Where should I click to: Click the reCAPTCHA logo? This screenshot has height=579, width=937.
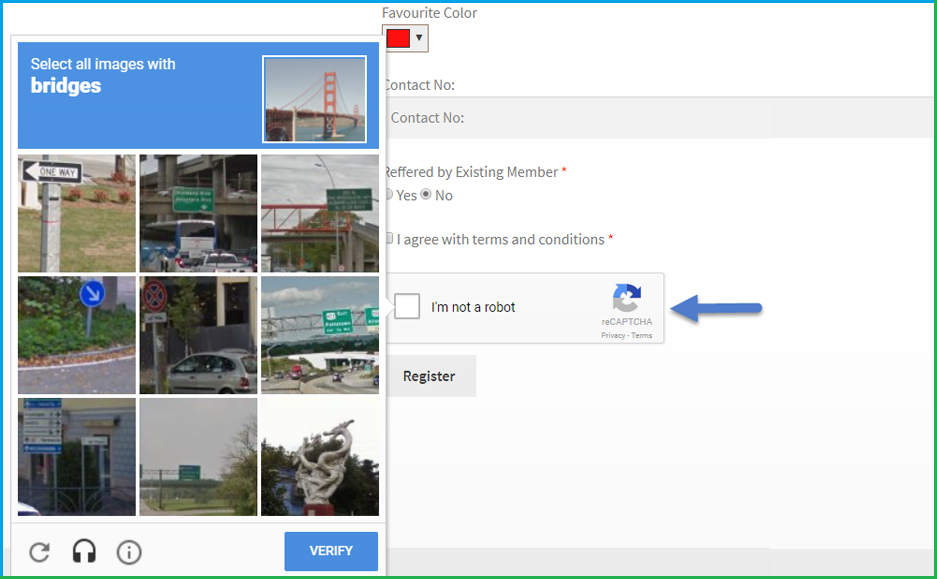[627, 300]
